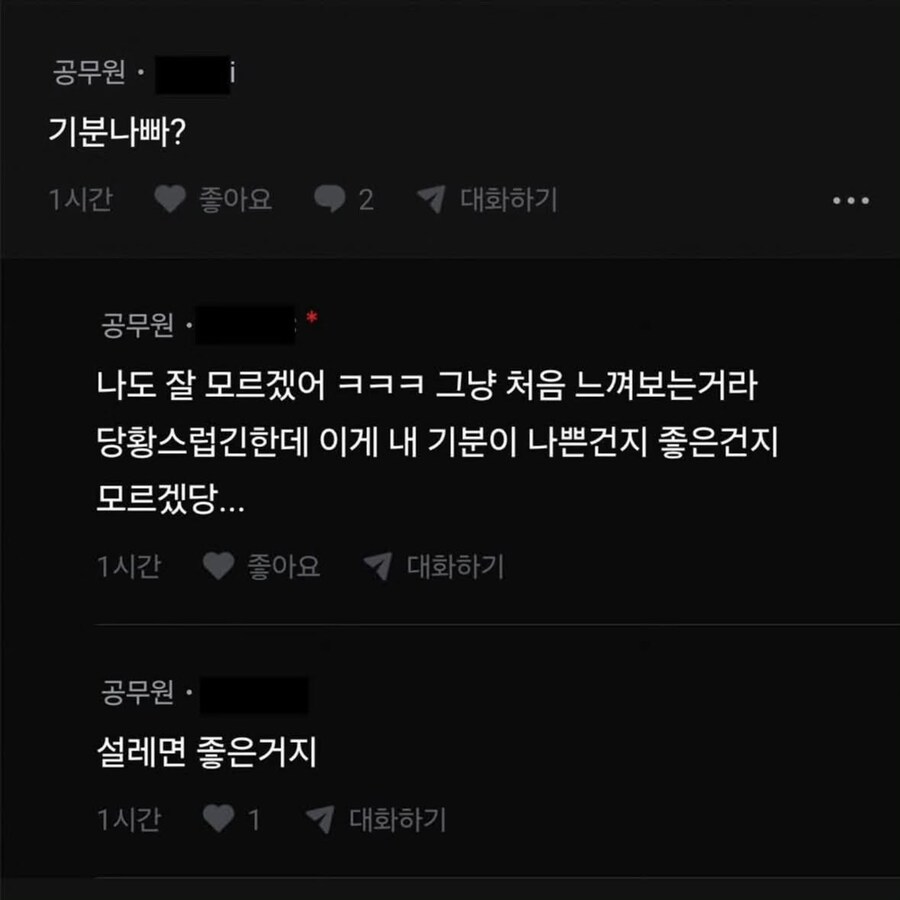The width and height of the screenshot is (900, 900).
Task: Click the heart icon under '나도 잘 모르겠어' reply
Action: click(x=219, y=566)
